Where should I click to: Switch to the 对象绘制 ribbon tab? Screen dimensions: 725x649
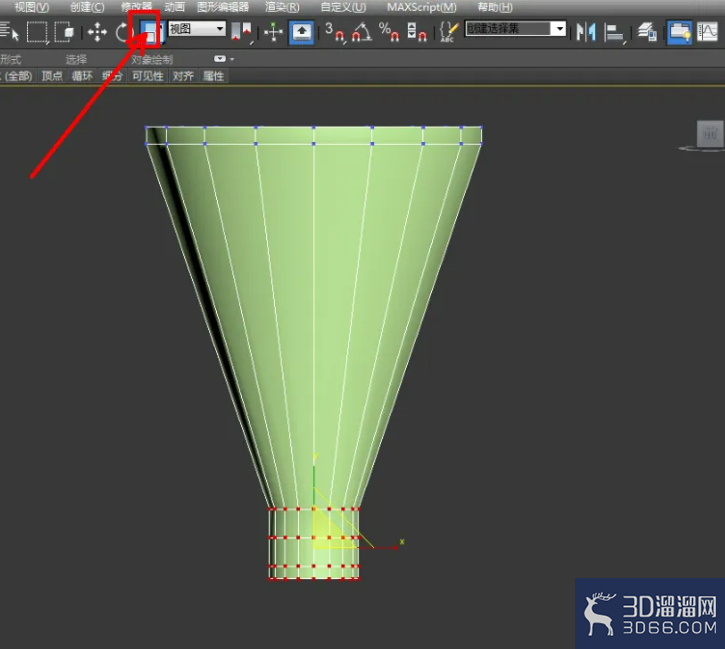point(152,60)
